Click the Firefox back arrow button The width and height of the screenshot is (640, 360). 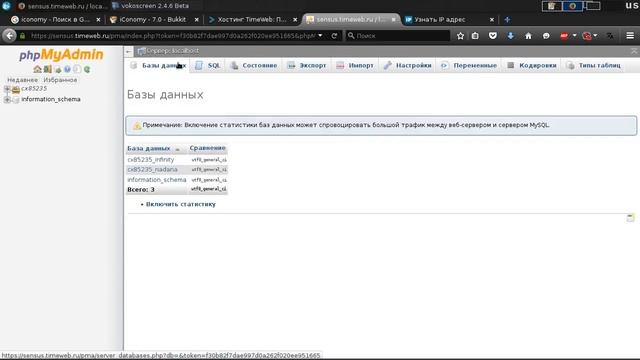[x=9, y=36]
